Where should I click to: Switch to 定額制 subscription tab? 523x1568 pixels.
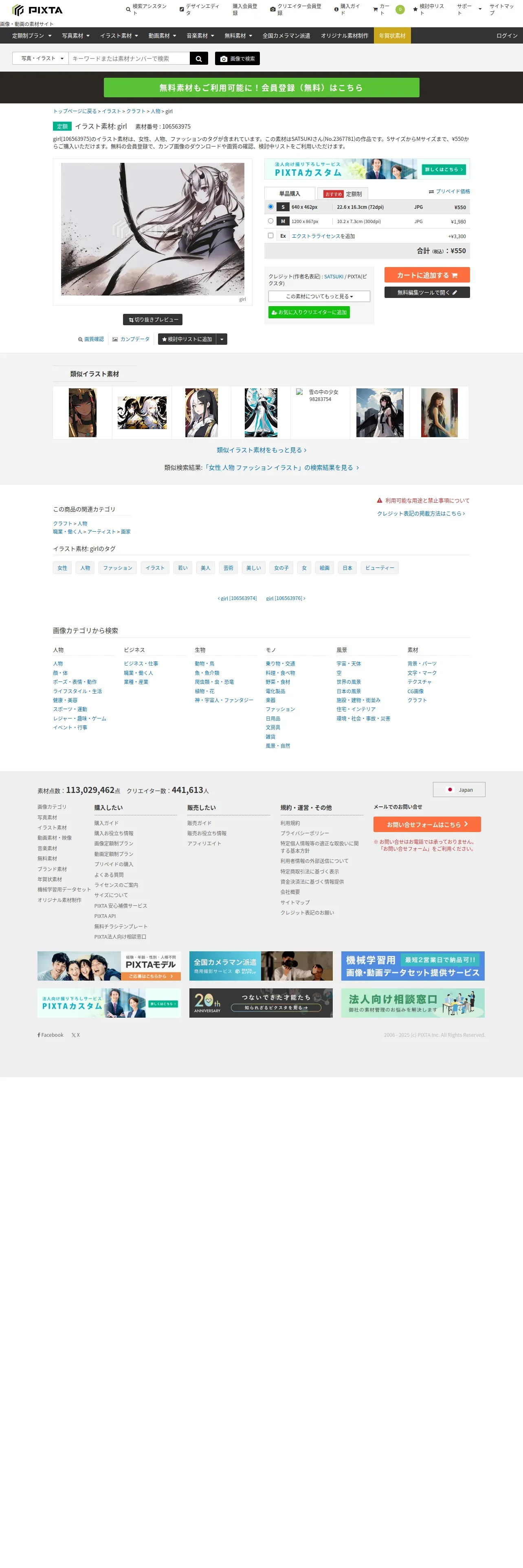343,194
